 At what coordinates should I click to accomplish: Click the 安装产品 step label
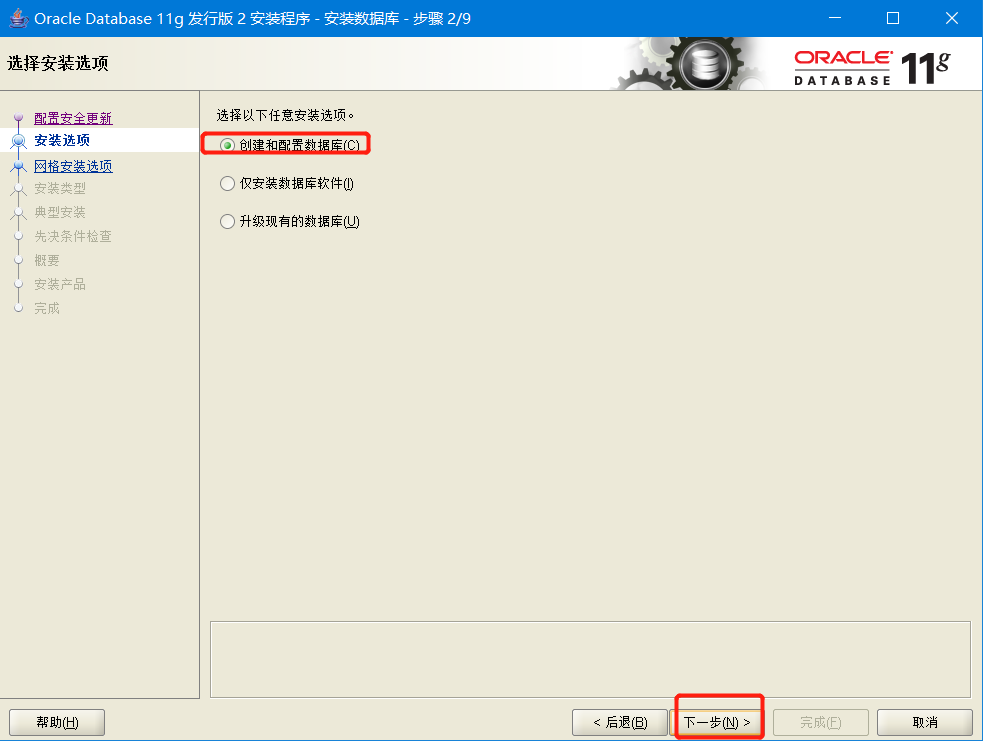click(x=60, y=285)
